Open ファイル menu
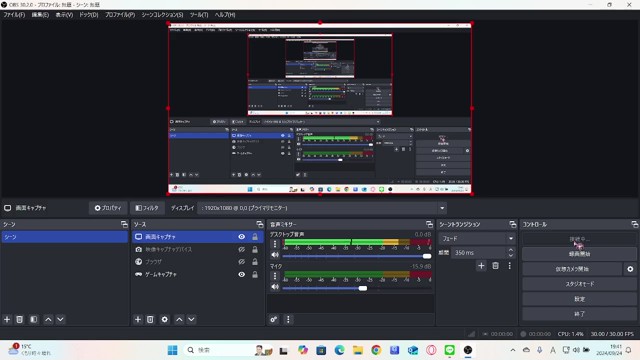The image size is (640, 360). pyautogui.click(x=14, y=15)
